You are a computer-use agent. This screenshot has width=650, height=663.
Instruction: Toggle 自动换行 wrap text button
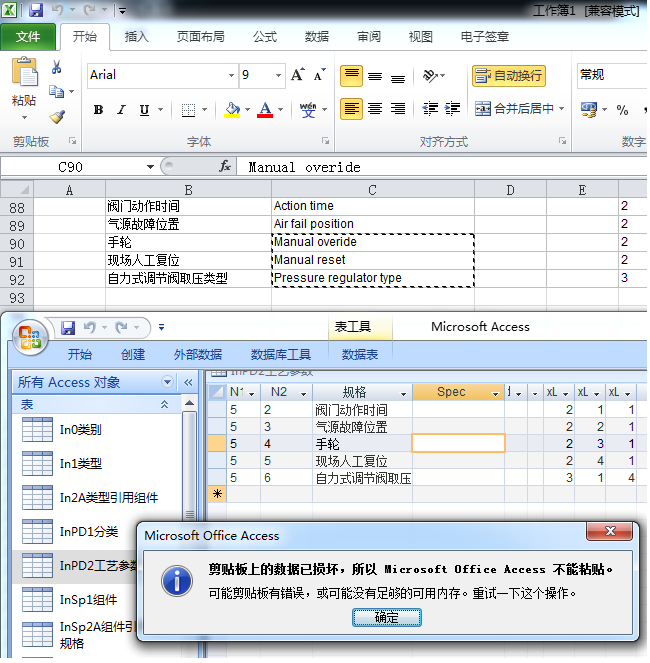tap(508, 76)
